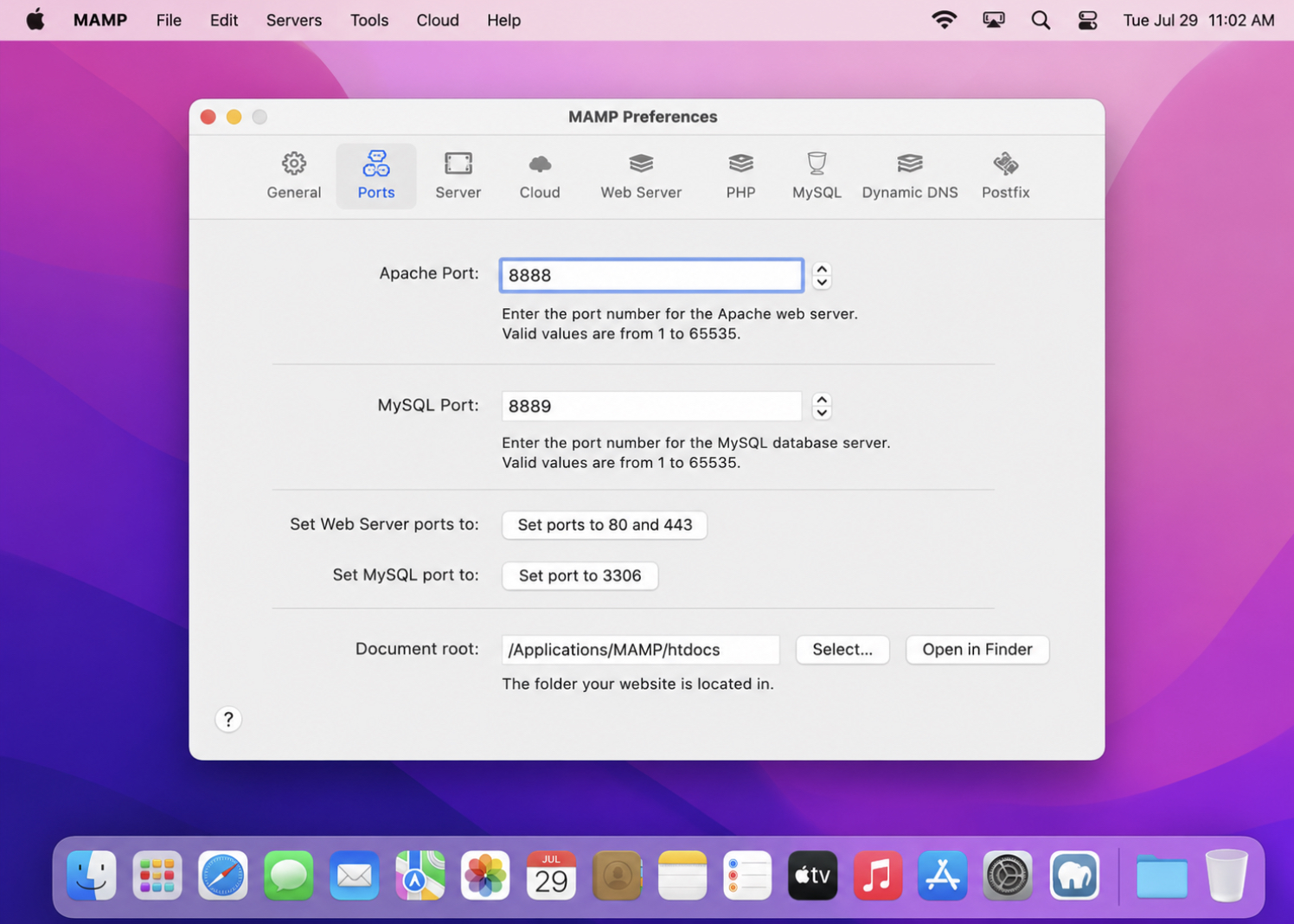Open System Preferences from the Dock
Screen dimensions: 1294x924
[1008, 876]
